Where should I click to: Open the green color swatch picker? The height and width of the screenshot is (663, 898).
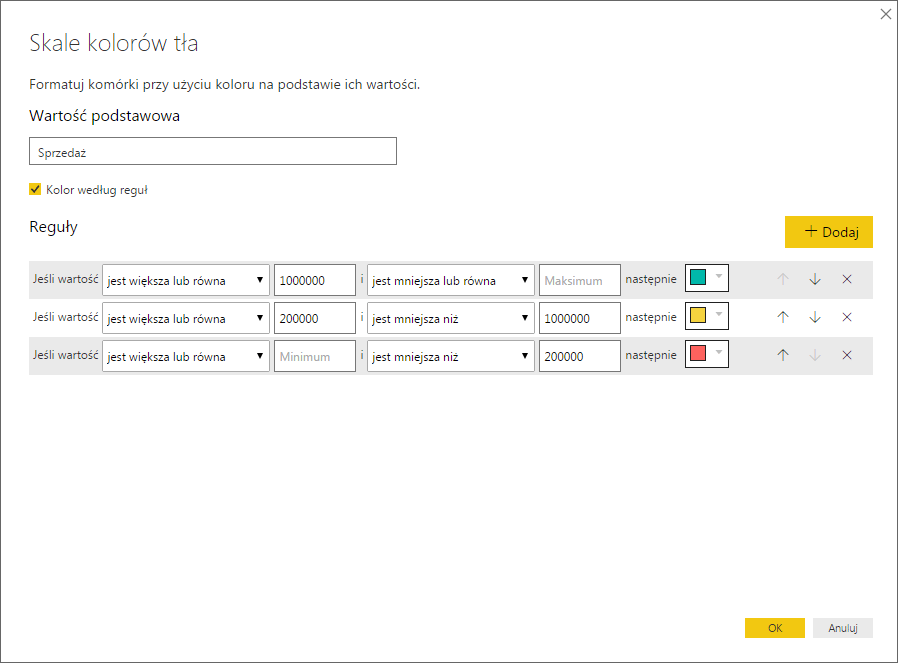[x=706, y=279]
